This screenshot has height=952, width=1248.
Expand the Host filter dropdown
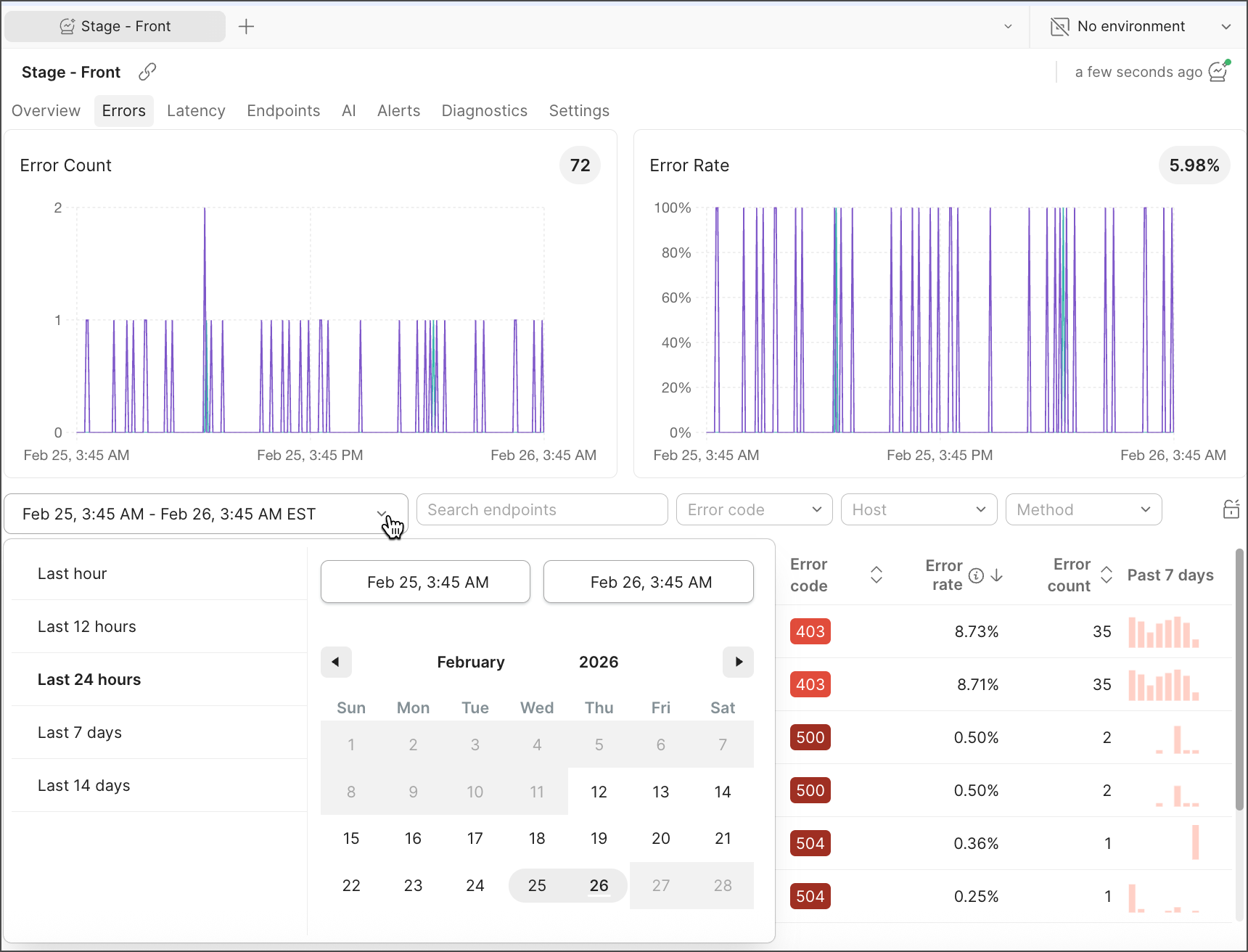(919, 509)
